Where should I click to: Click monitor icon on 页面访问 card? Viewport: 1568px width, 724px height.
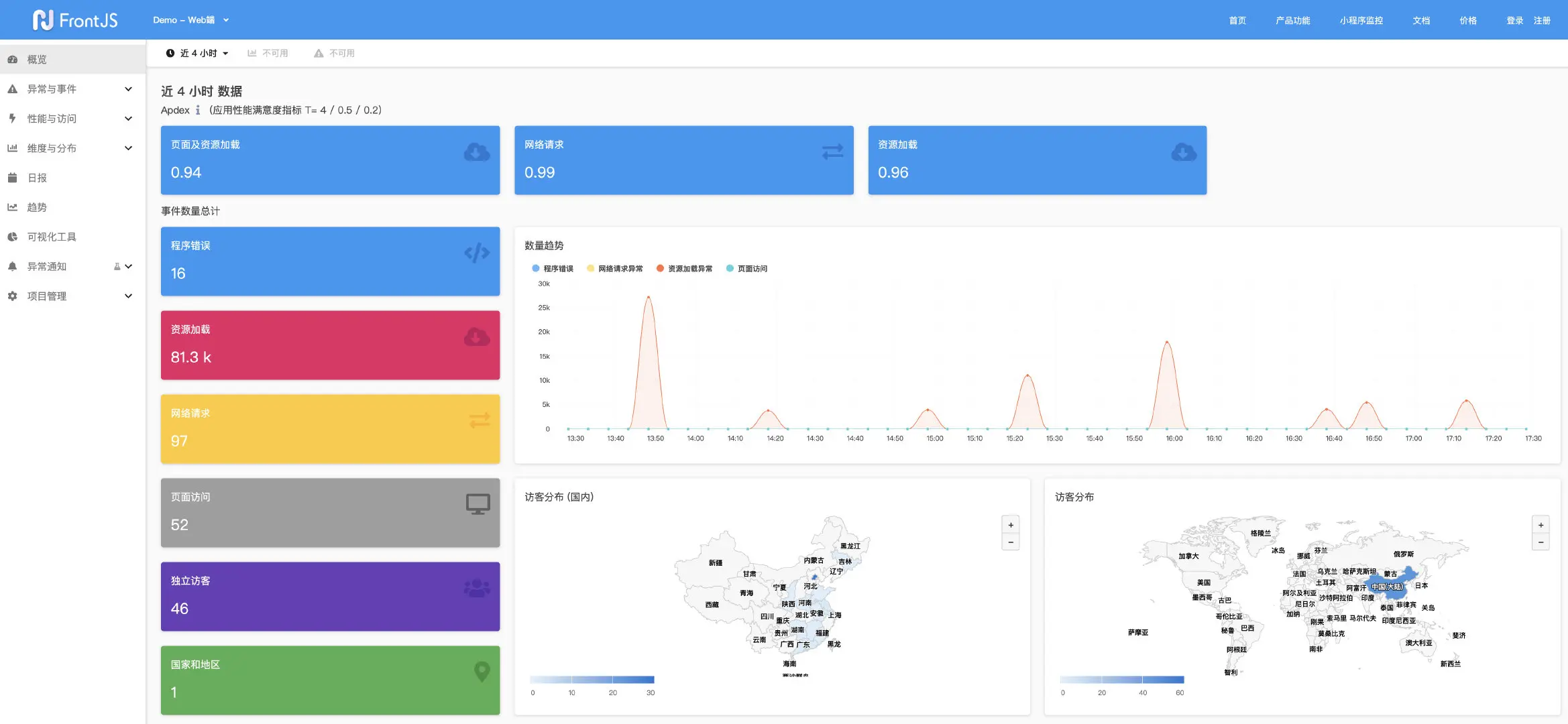tap(478, 504)
